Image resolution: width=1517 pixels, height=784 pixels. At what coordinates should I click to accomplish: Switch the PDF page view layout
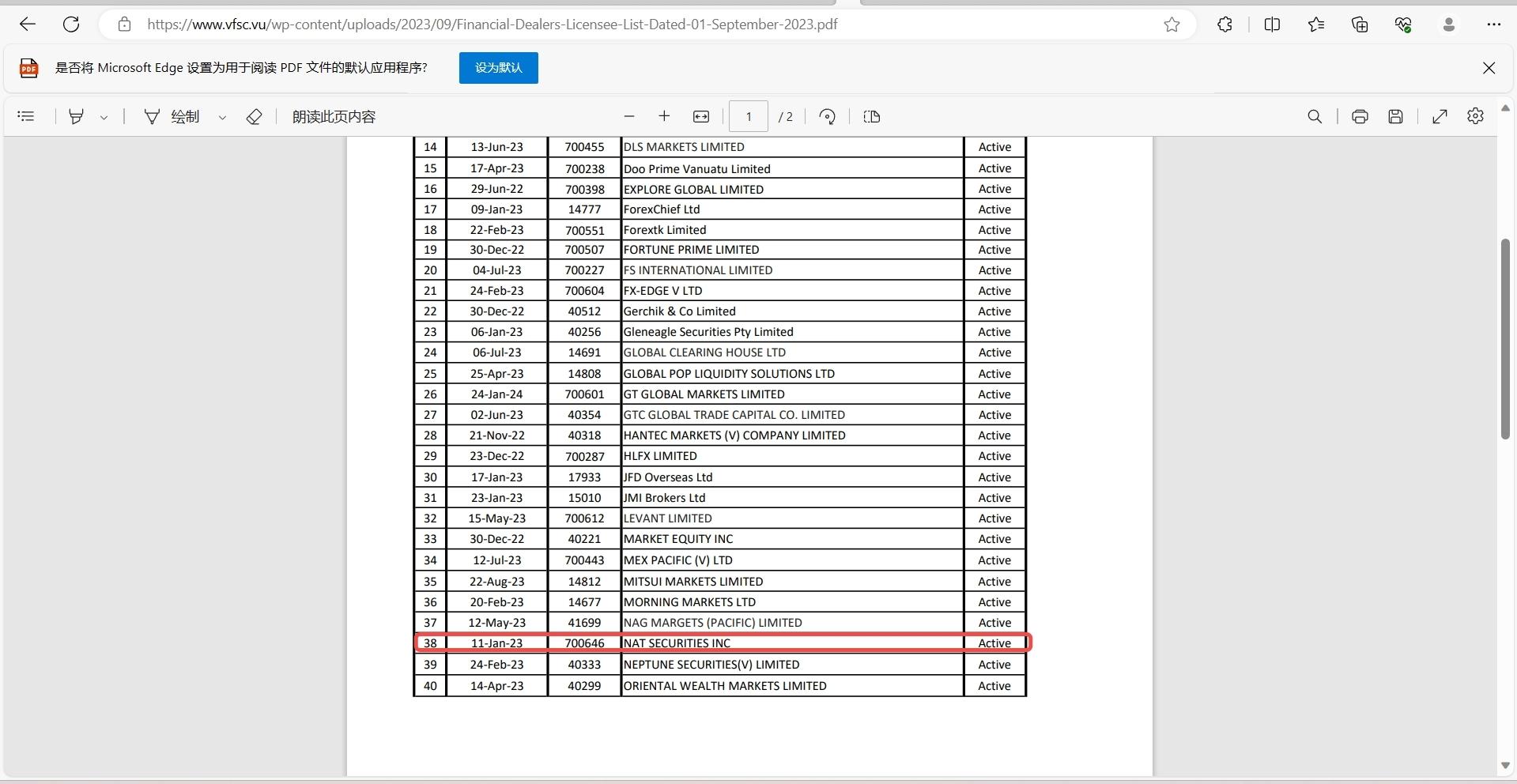pyautogui.click(x=872, y=116)
